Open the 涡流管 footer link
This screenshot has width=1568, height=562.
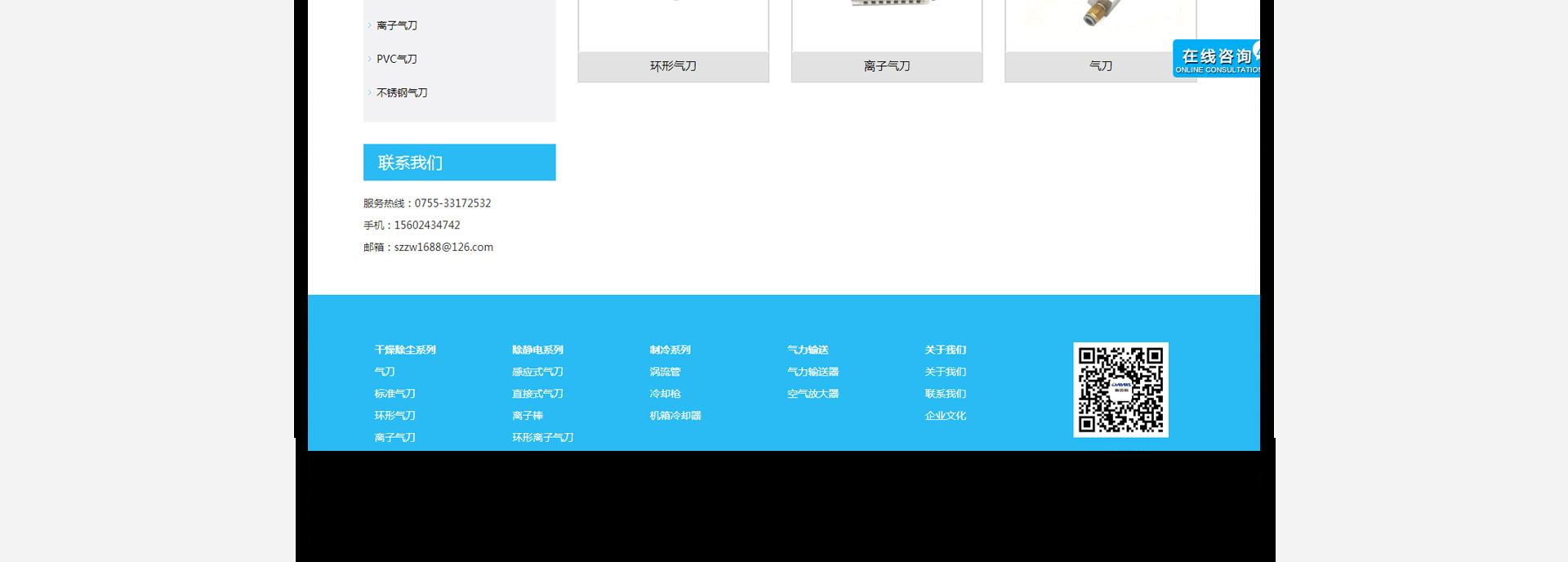[665, 372]
